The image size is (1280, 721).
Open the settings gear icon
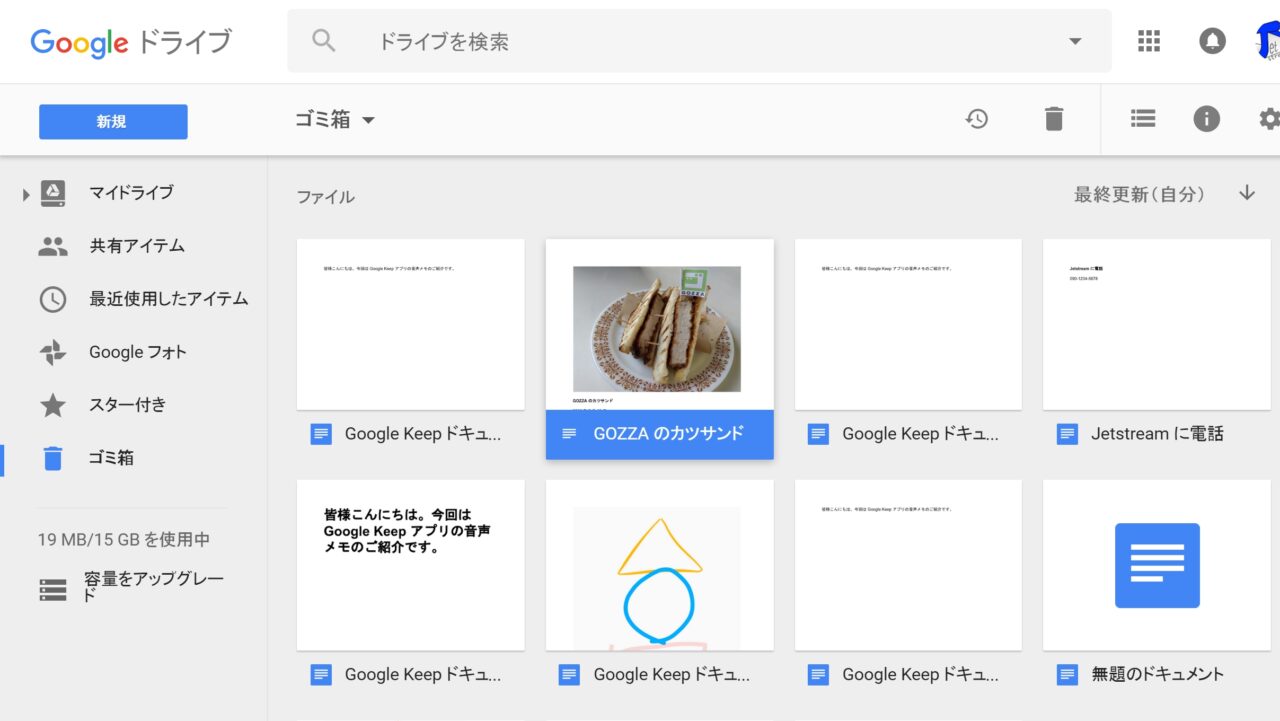point(1268,119)
